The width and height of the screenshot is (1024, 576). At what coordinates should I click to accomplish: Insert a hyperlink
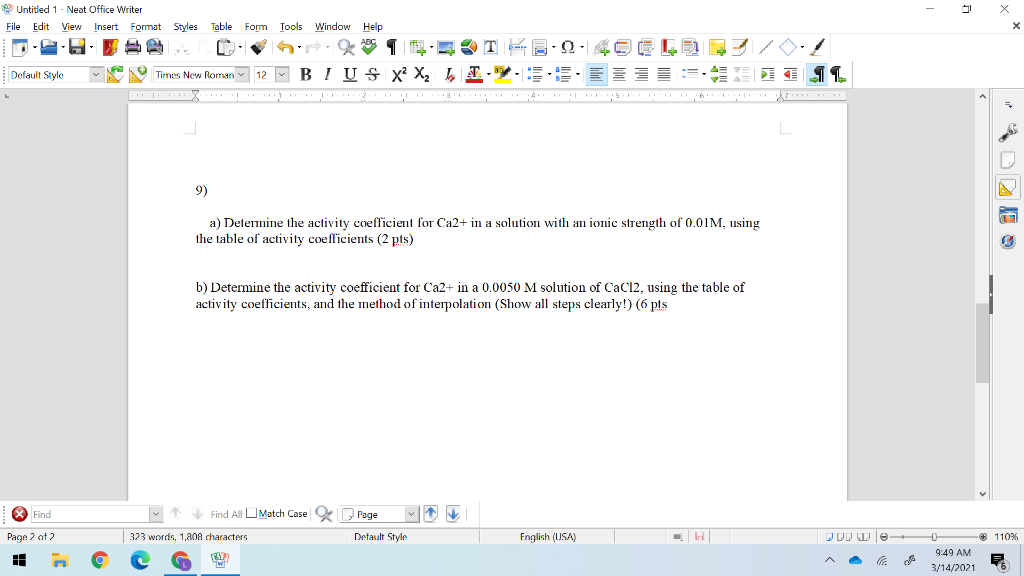point(601,47)
